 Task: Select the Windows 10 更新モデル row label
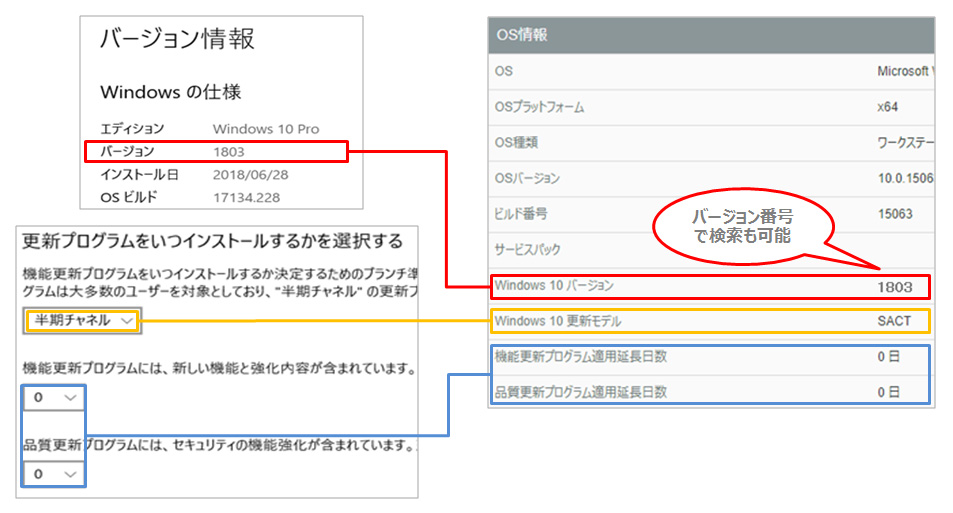557,321
